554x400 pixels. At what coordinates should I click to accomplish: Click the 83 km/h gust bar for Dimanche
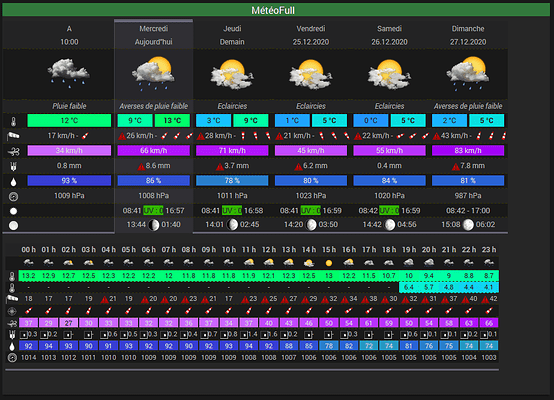coord(468,151)
